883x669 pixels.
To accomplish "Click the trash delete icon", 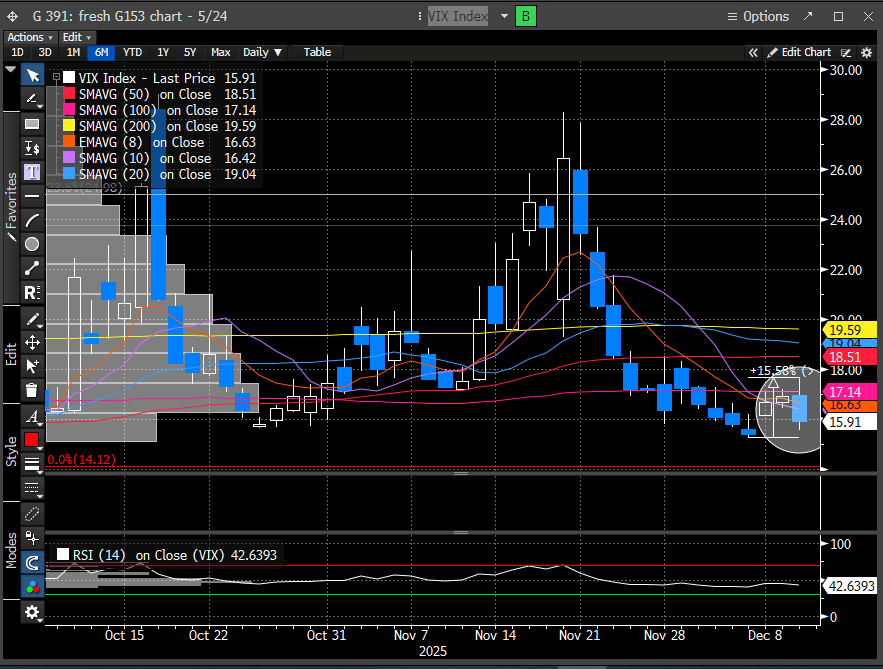I will click(x=32, y=390).
